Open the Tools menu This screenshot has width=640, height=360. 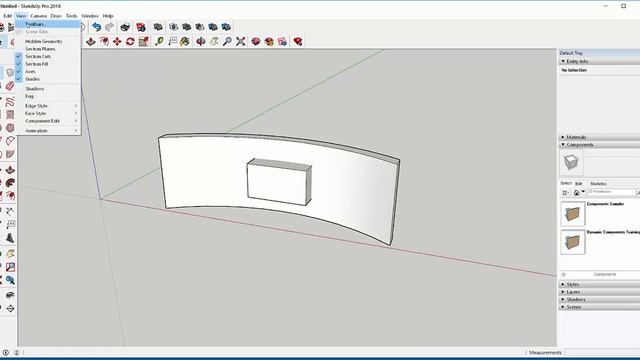pos(71,16)
